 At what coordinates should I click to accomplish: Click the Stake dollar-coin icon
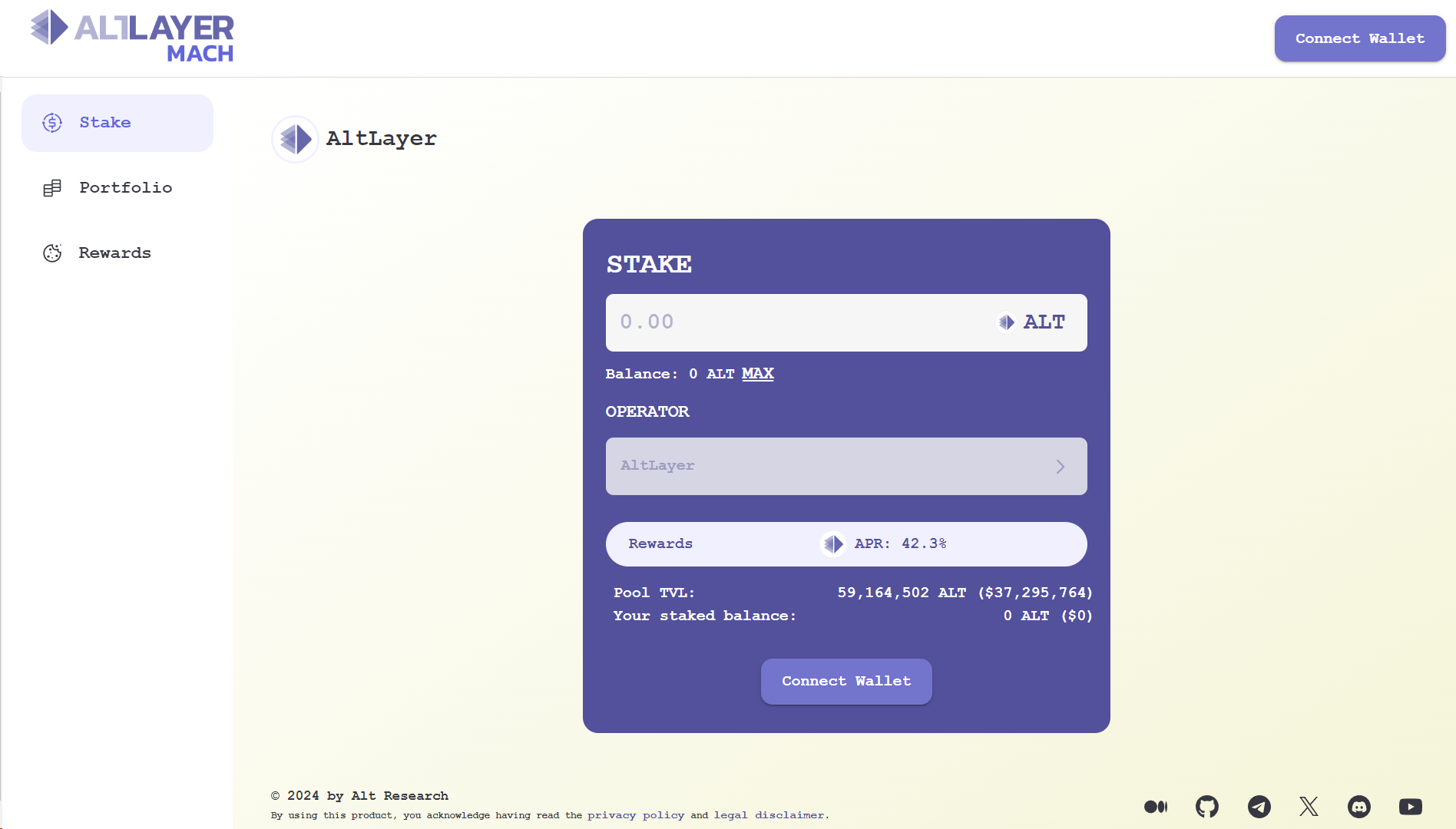pyautogui.click(x=52, y=123)
